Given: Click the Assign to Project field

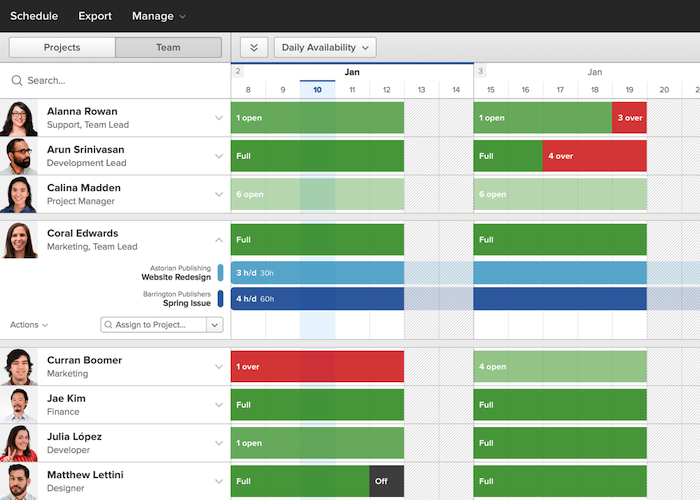Looking at the screenshot, I should [x=153, y=325].
